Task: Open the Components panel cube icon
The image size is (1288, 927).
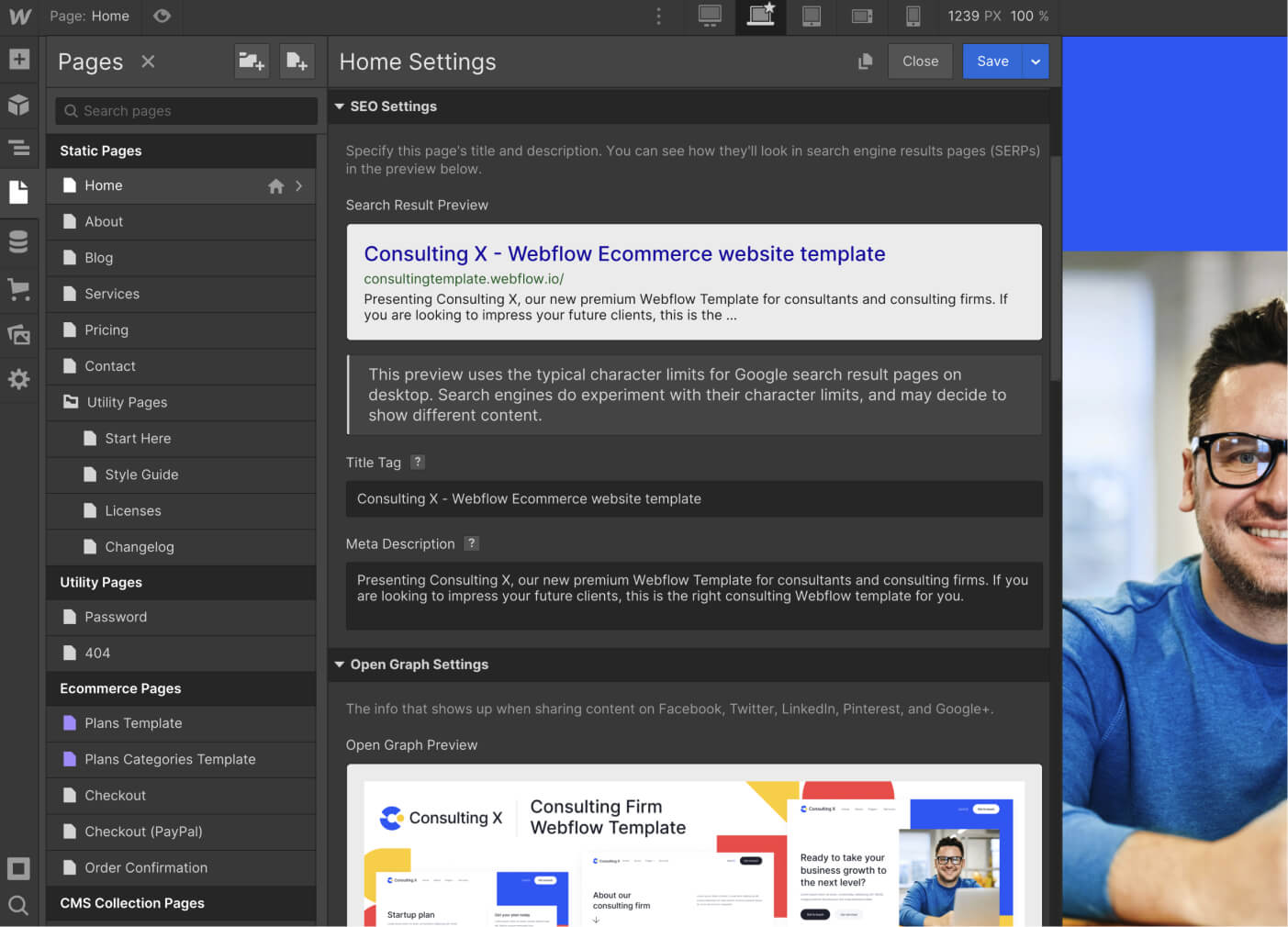Action: (x=19, y=105)
